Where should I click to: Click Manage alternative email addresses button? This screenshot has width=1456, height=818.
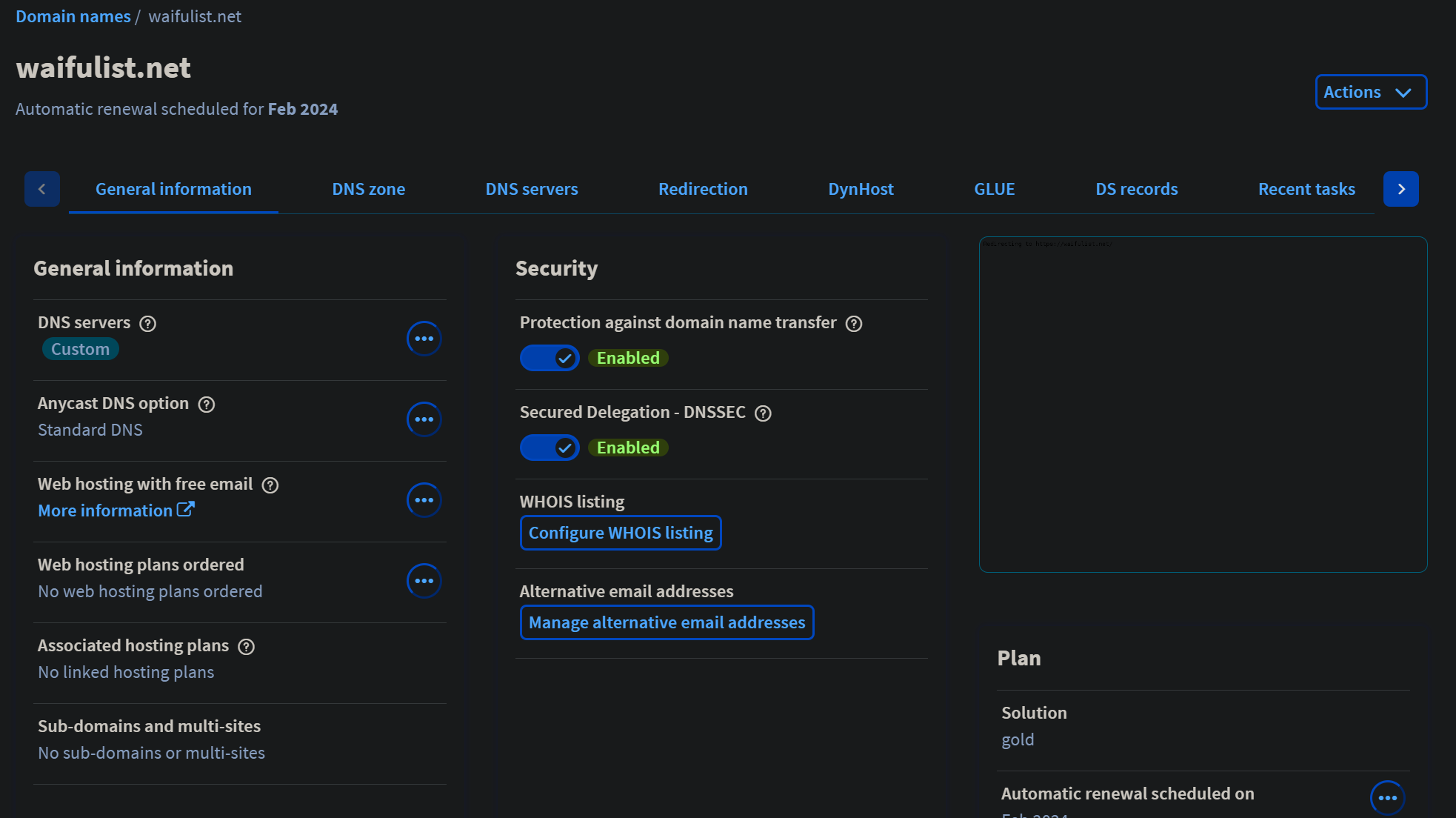point(667,623)
